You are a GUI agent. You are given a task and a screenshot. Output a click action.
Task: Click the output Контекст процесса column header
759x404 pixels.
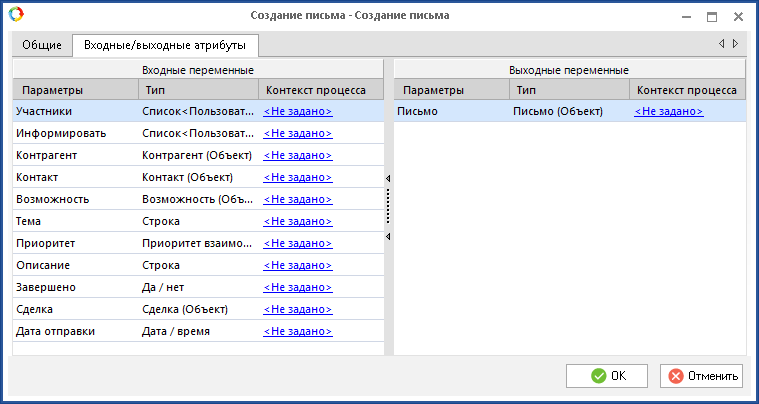pyautogui.click(x=686, y=90)
